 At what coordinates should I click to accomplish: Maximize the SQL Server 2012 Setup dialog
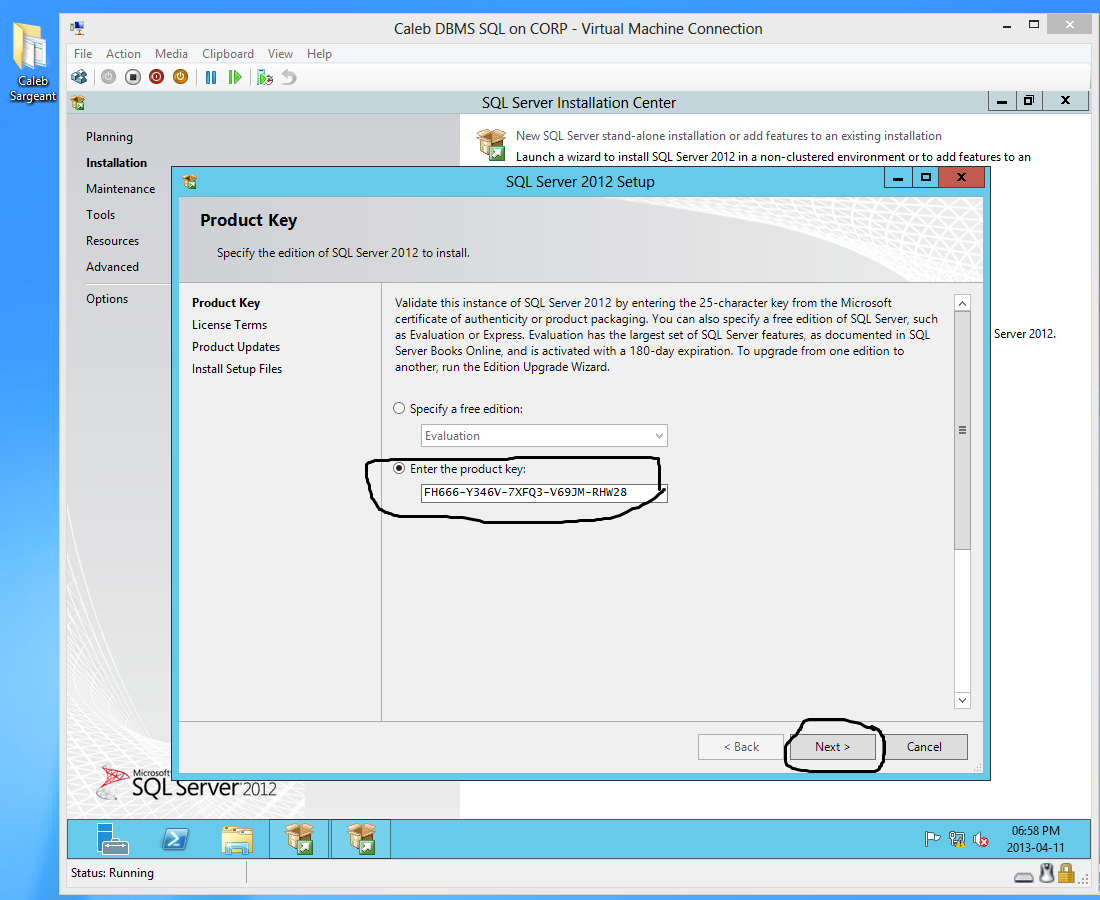[x=926, y=178]
